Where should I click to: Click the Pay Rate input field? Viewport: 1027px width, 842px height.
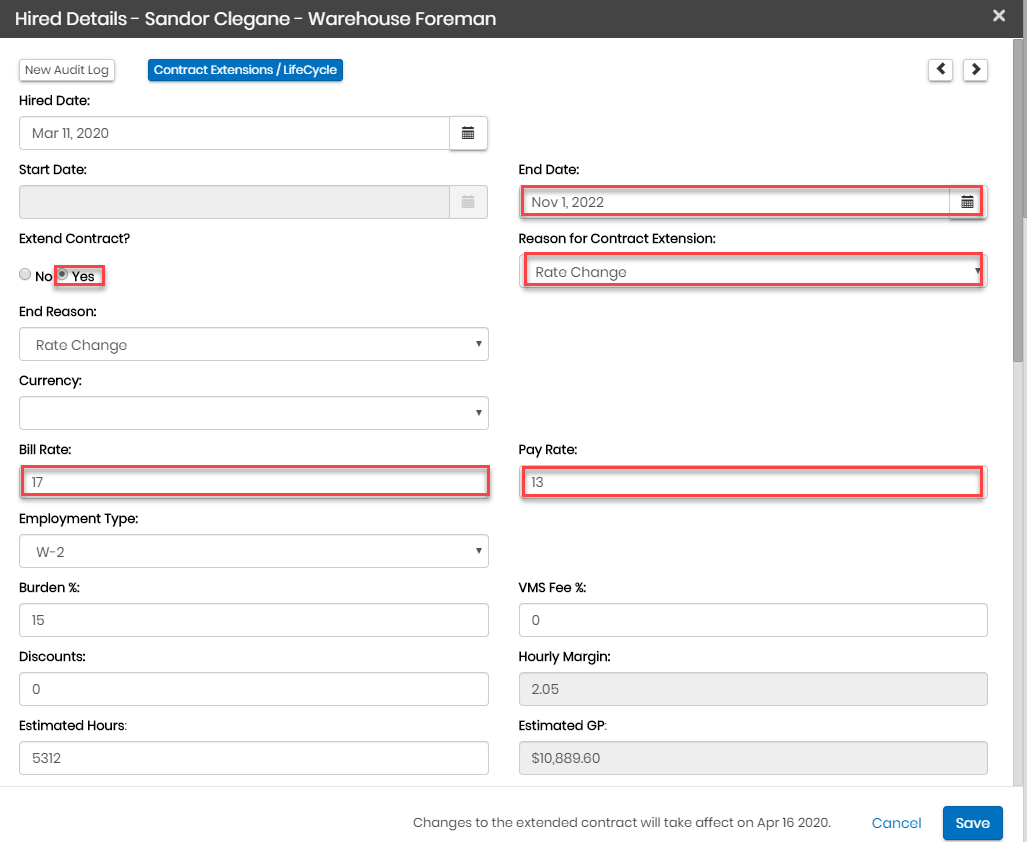(752, 482)
